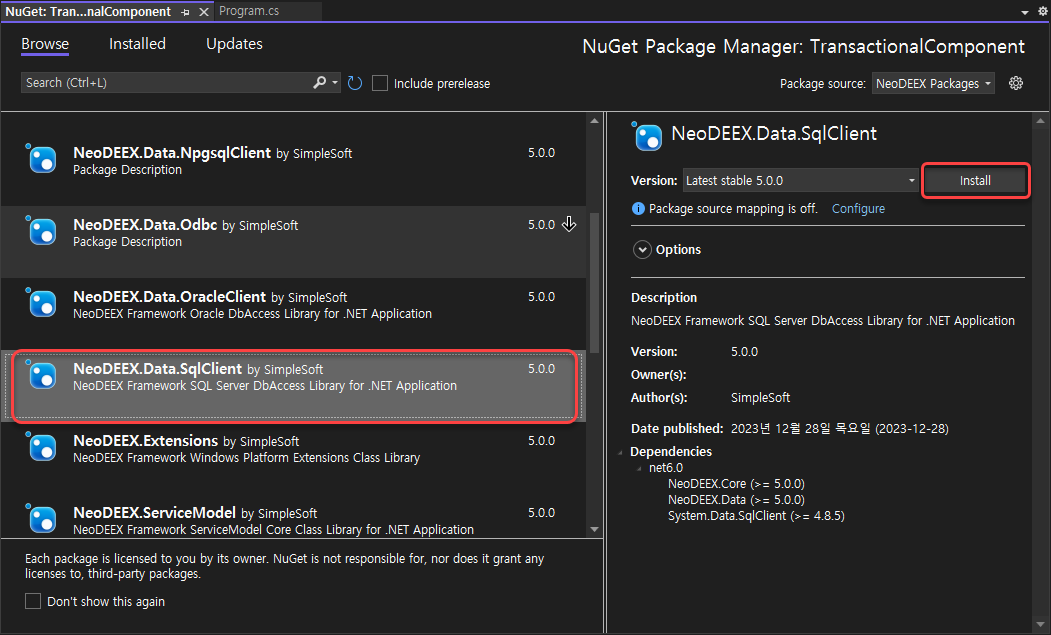Screen dimensions: 1051x635
Task: Click the download arrow on Odbc row
Action: pos(569,224)
